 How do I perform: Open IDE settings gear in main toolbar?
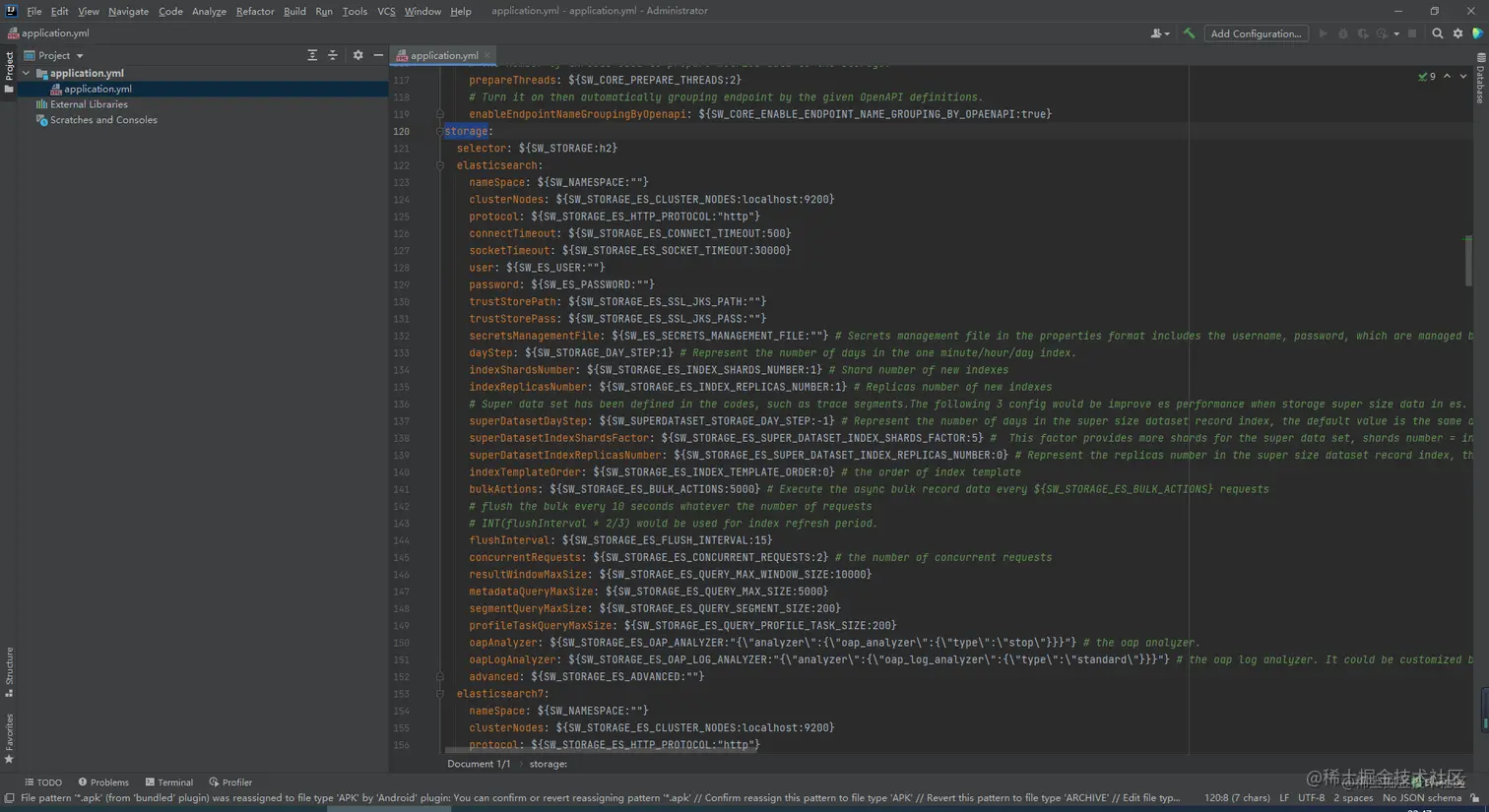tap(1457, 33)
